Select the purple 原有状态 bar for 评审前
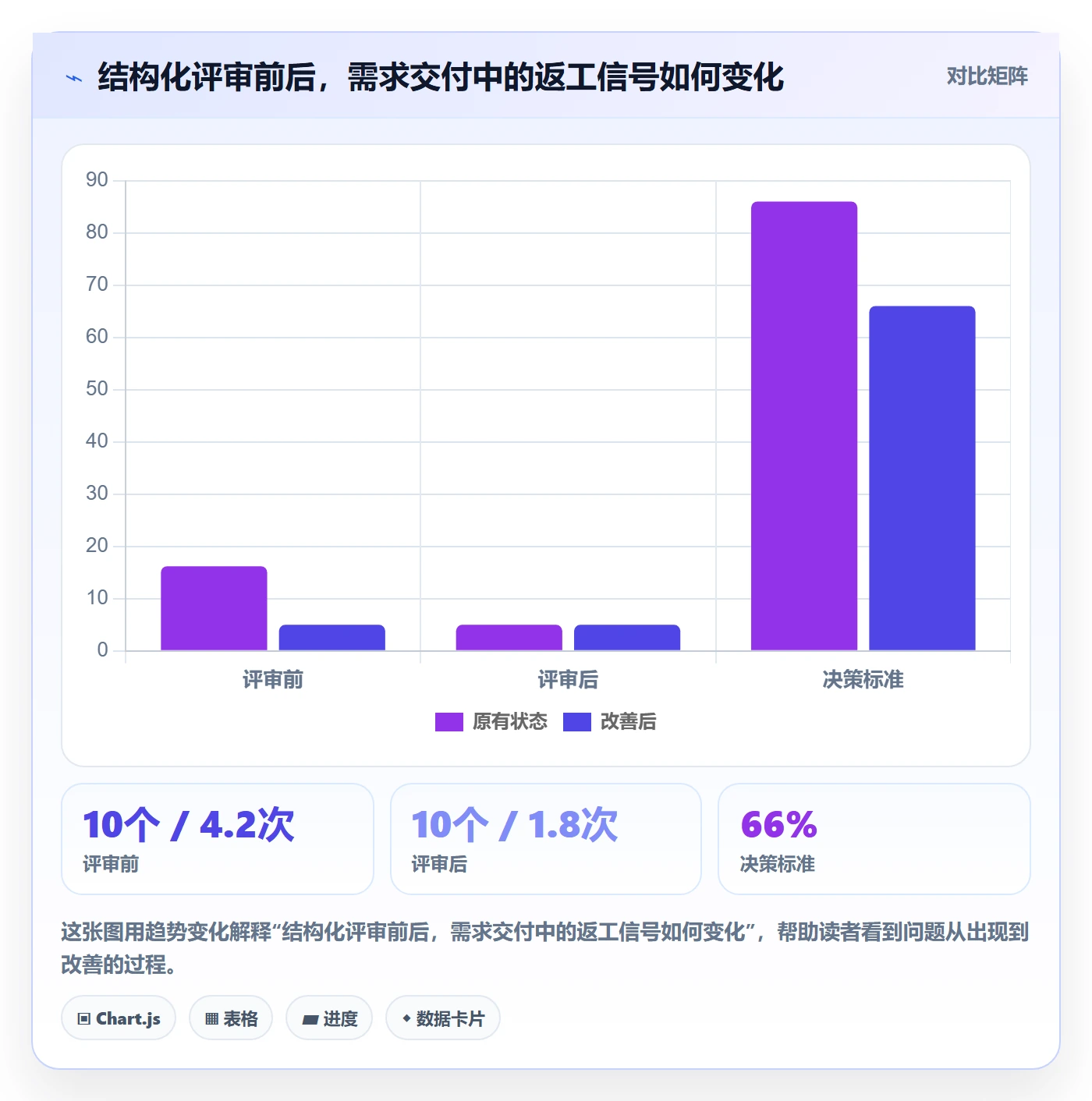 (214, 608)
